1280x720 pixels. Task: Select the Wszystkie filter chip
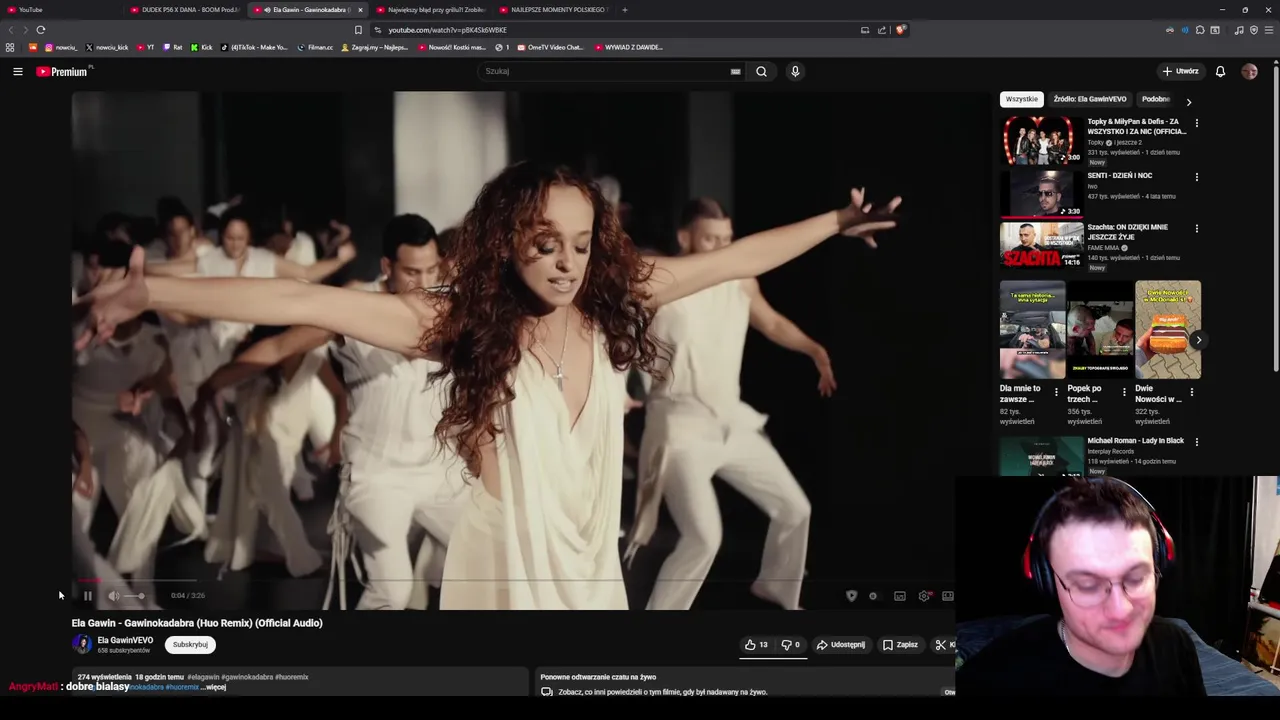[1022, 99]
